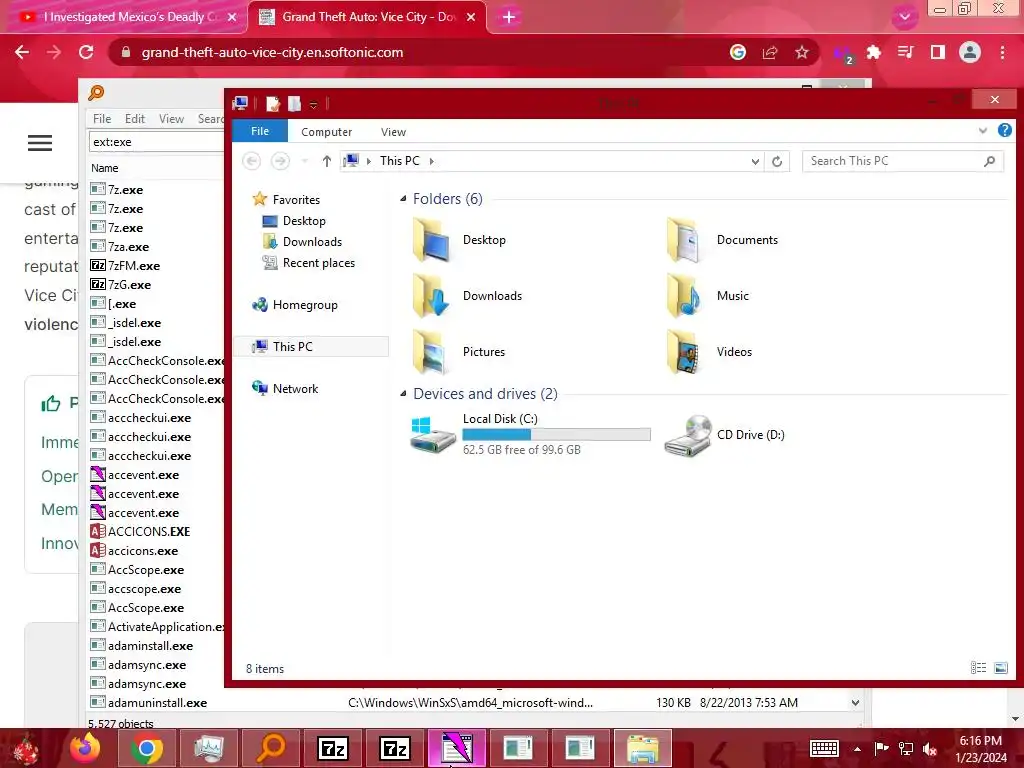Select Homegroup in navigation pane
Image resolution: width=1024 pixels, height=768 pixels.
[x=305, y=305]
